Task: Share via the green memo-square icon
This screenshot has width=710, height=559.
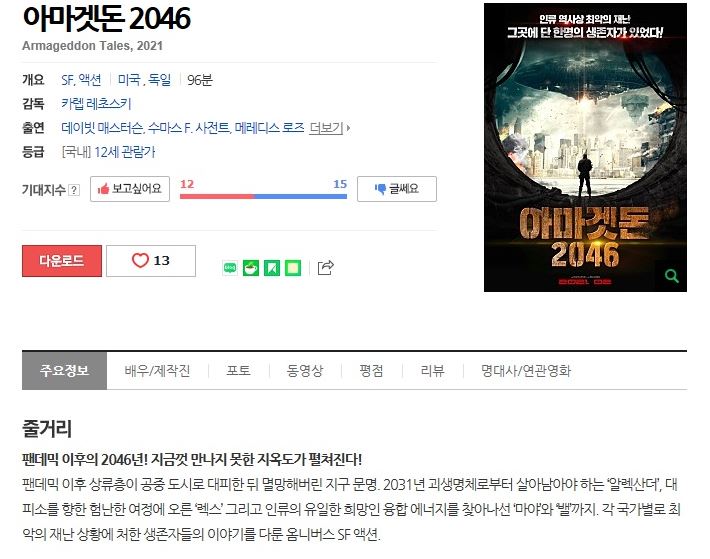Action: (293, 268)
